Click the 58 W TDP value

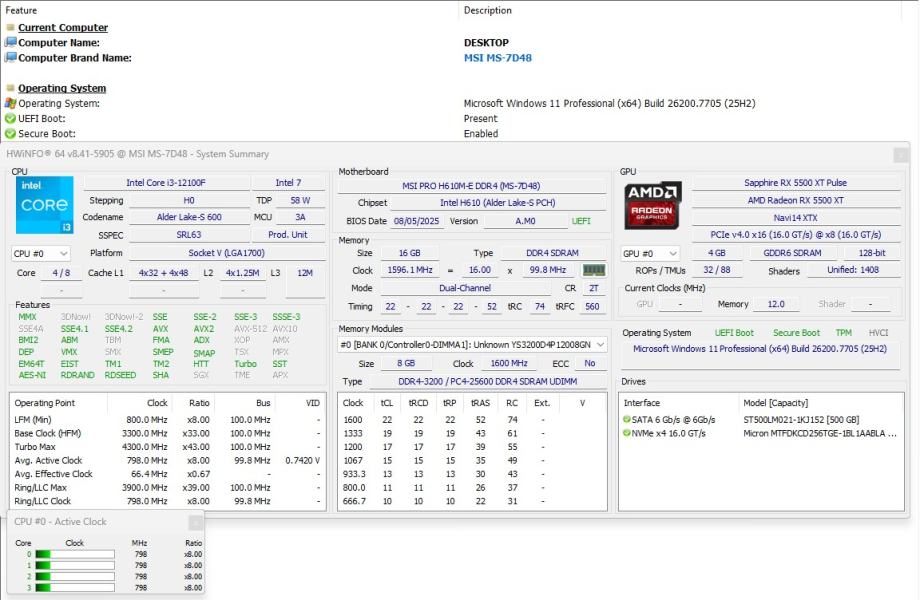tap(300, 200)
